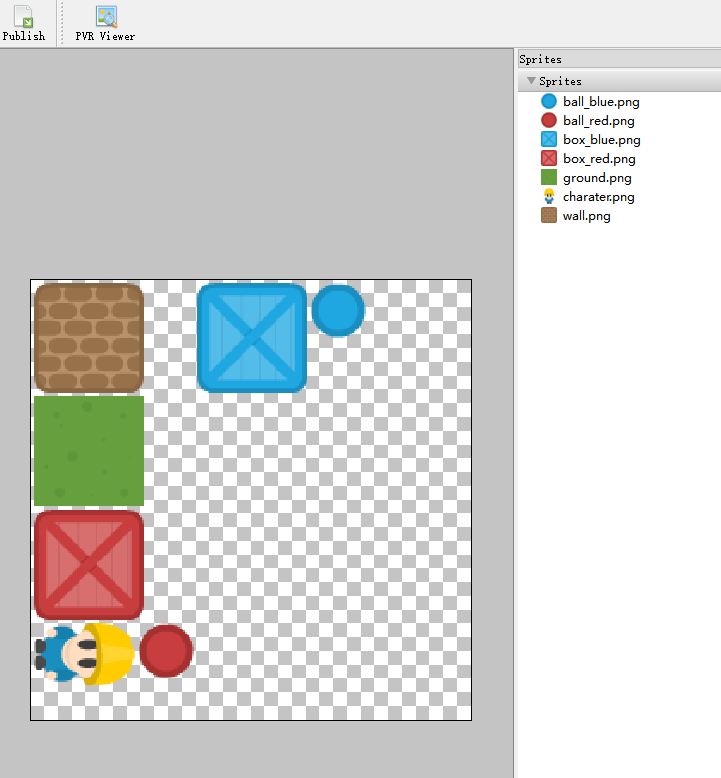Select the wall.png icon in sprite list
The image size is (721, 778).
click(x=549, y=215)
